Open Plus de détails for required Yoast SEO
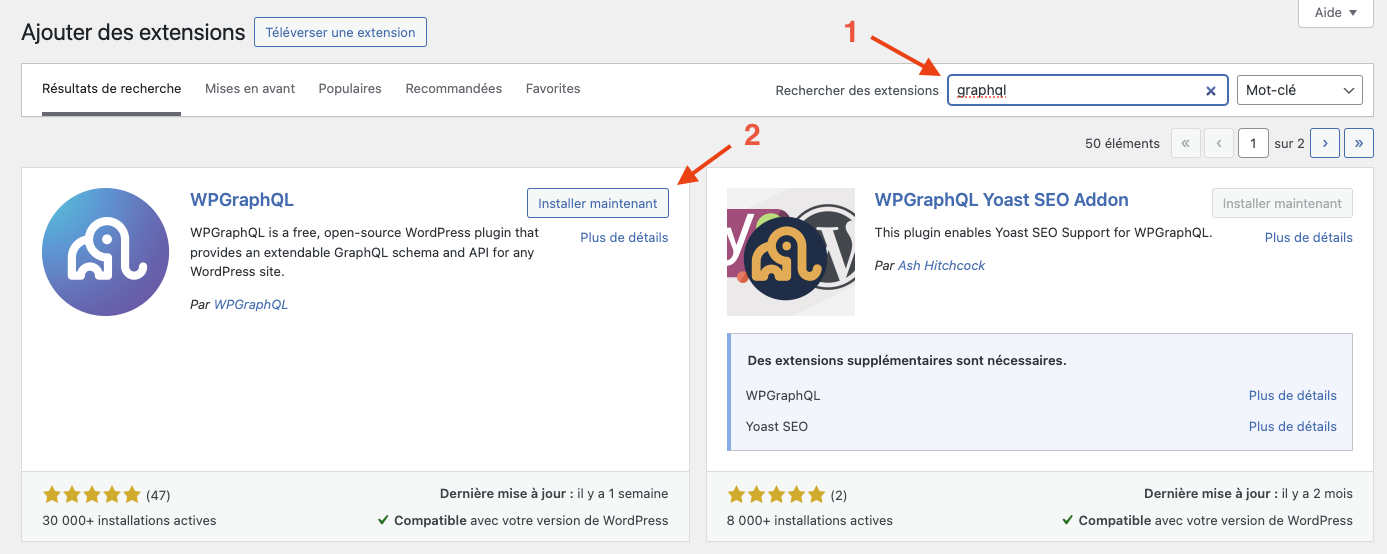This screenshot has height=554, width=1387. point(1292,426)
